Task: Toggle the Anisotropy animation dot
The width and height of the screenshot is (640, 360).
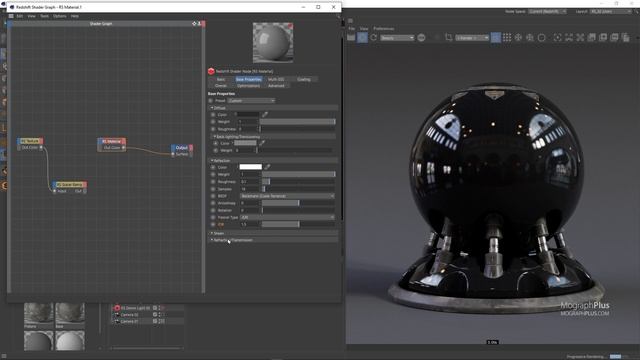Action: point(213,203)
